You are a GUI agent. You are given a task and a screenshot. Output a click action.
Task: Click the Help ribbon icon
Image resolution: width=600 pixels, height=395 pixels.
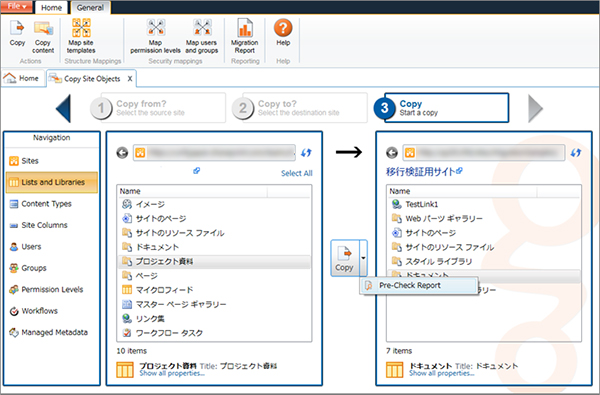point(283,33)
